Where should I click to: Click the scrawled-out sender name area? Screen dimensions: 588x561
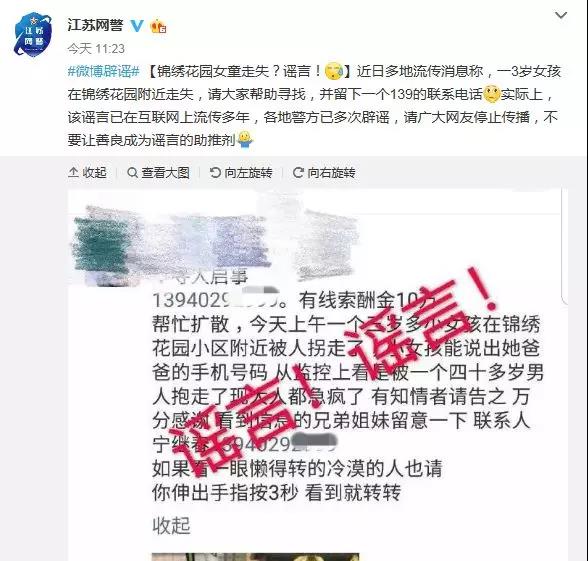tap(214, 244)
